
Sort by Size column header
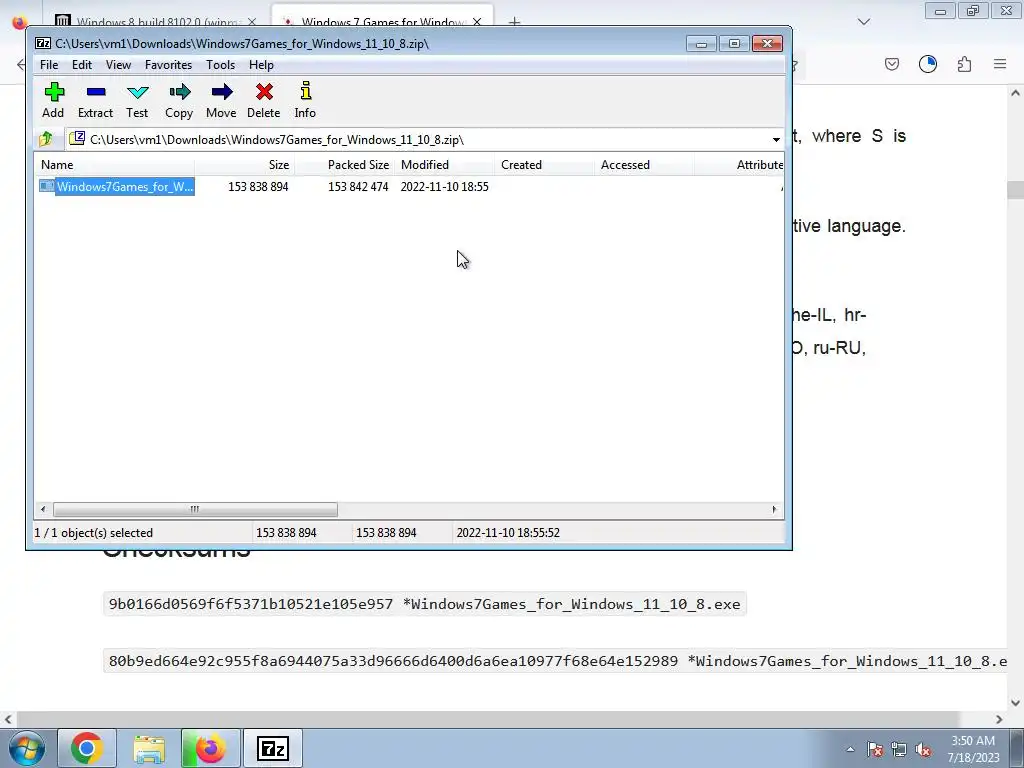point(244,165)
